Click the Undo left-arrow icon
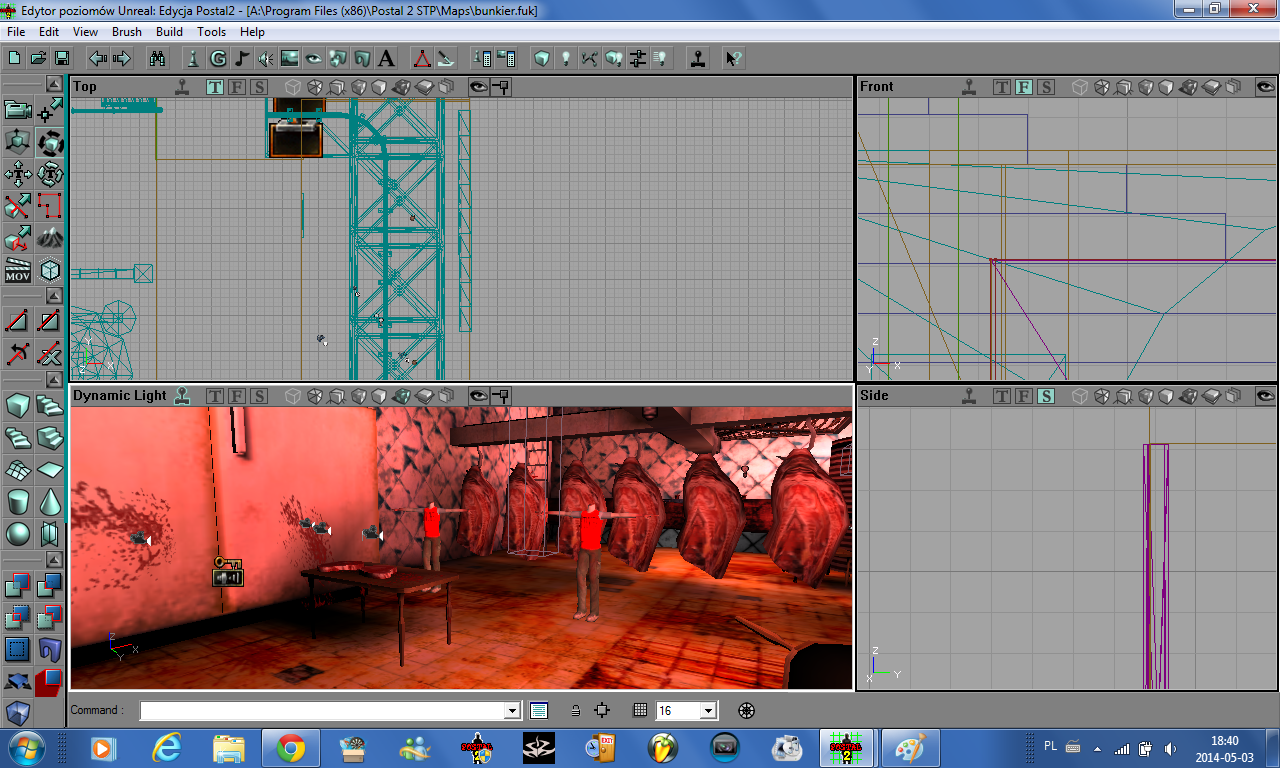 tap(98, 58)
